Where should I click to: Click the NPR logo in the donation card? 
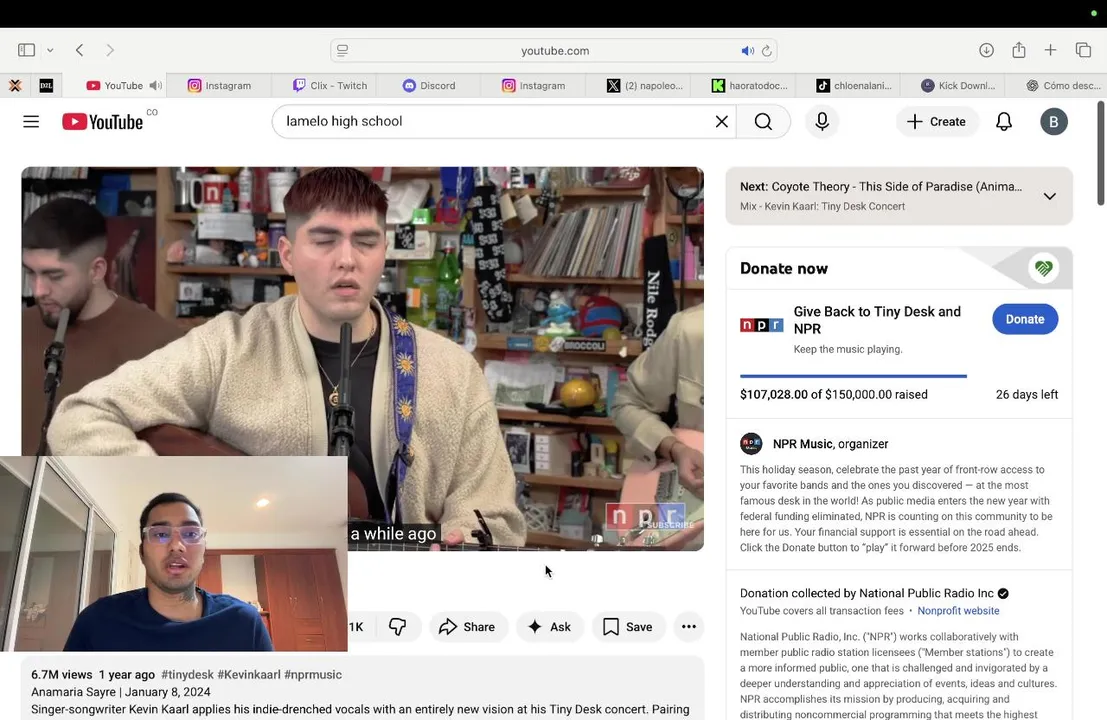761,325
